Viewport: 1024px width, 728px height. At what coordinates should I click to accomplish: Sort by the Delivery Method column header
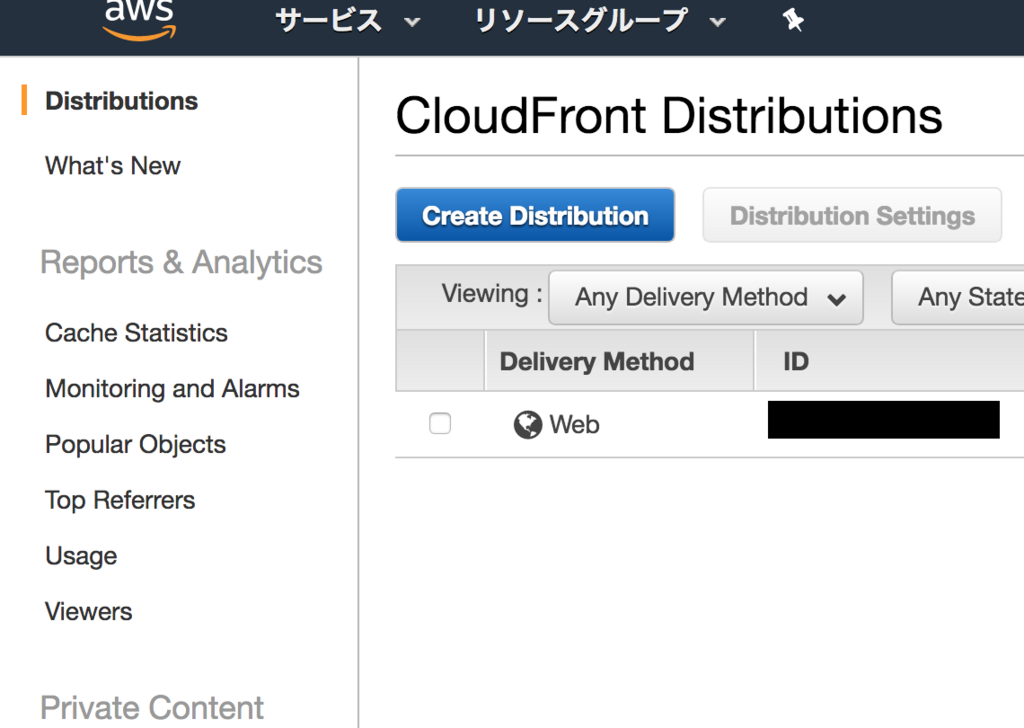(x=597, y=361)
